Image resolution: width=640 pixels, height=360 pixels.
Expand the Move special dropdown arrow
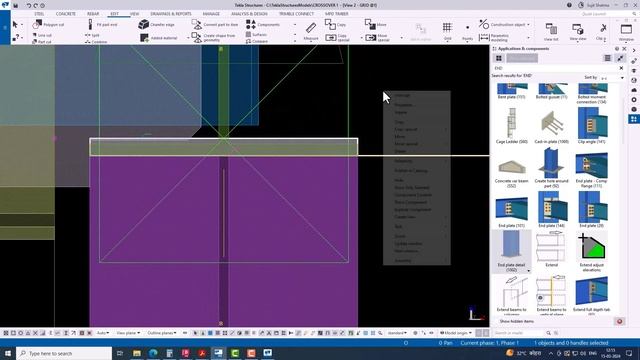(401, 38)
